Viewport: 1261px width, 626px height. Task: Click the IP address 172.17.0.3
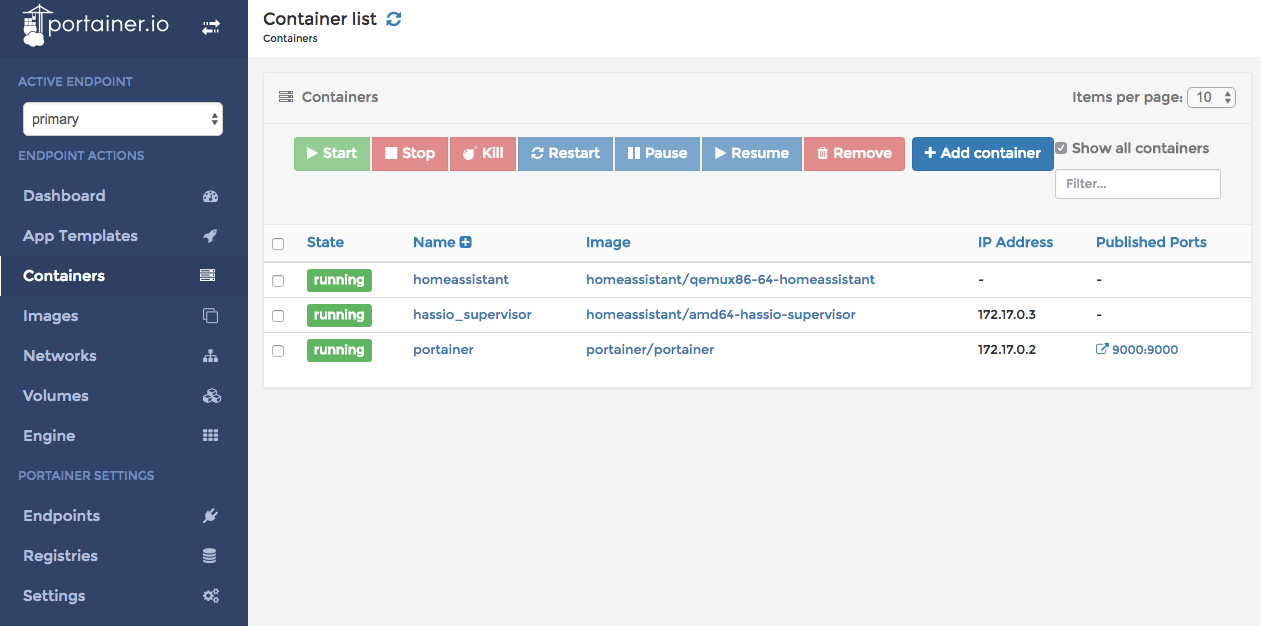pos(1007,315)
